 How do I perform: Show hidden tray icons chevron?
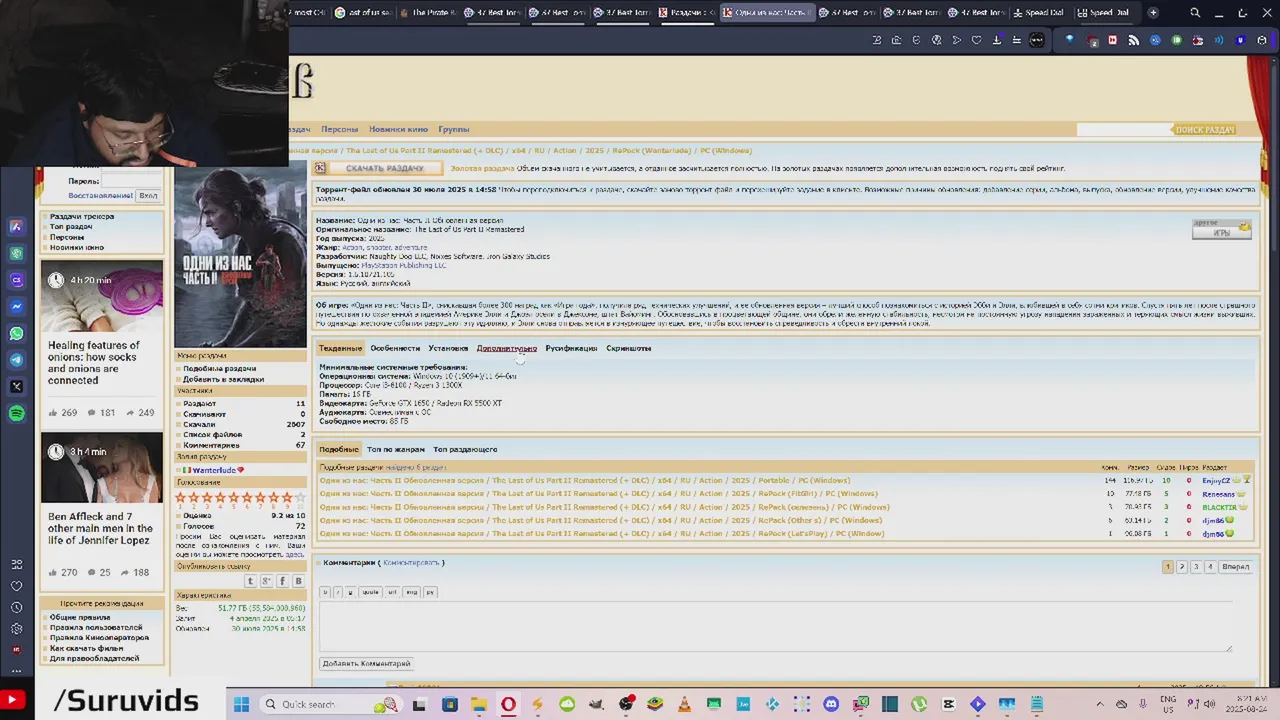tap(1100, 704)
